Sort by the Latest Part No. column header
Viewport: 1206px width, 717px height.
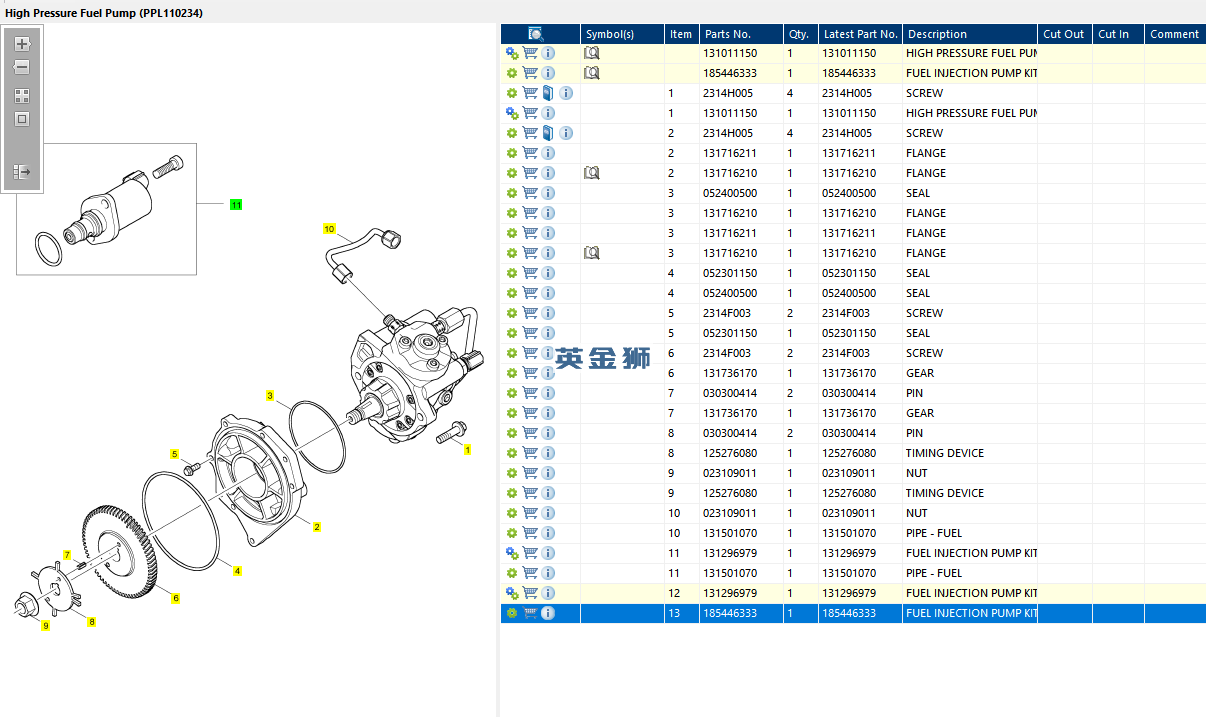pos(860,34)
